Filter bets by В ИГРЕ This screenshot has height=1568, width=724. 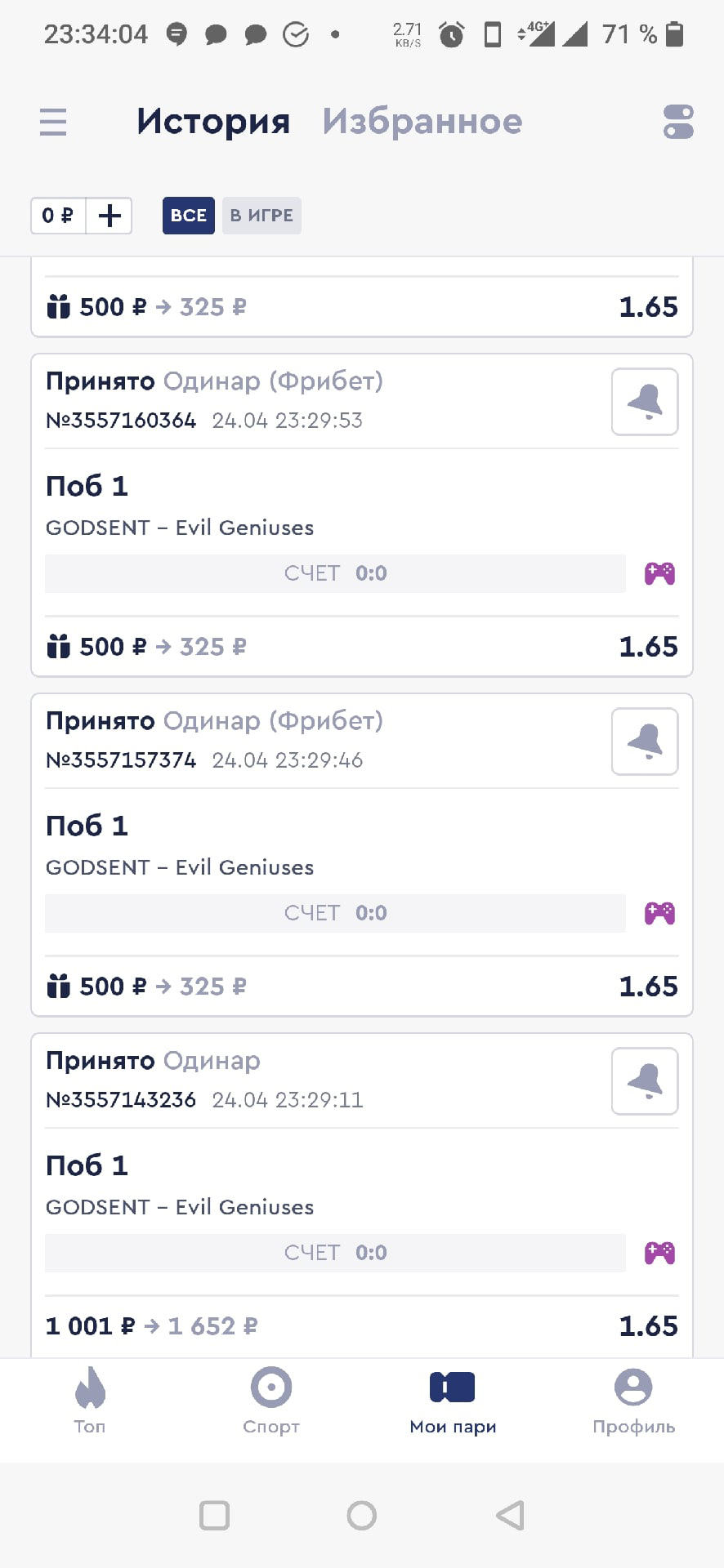pyautogui.click(x=261, y=216)
